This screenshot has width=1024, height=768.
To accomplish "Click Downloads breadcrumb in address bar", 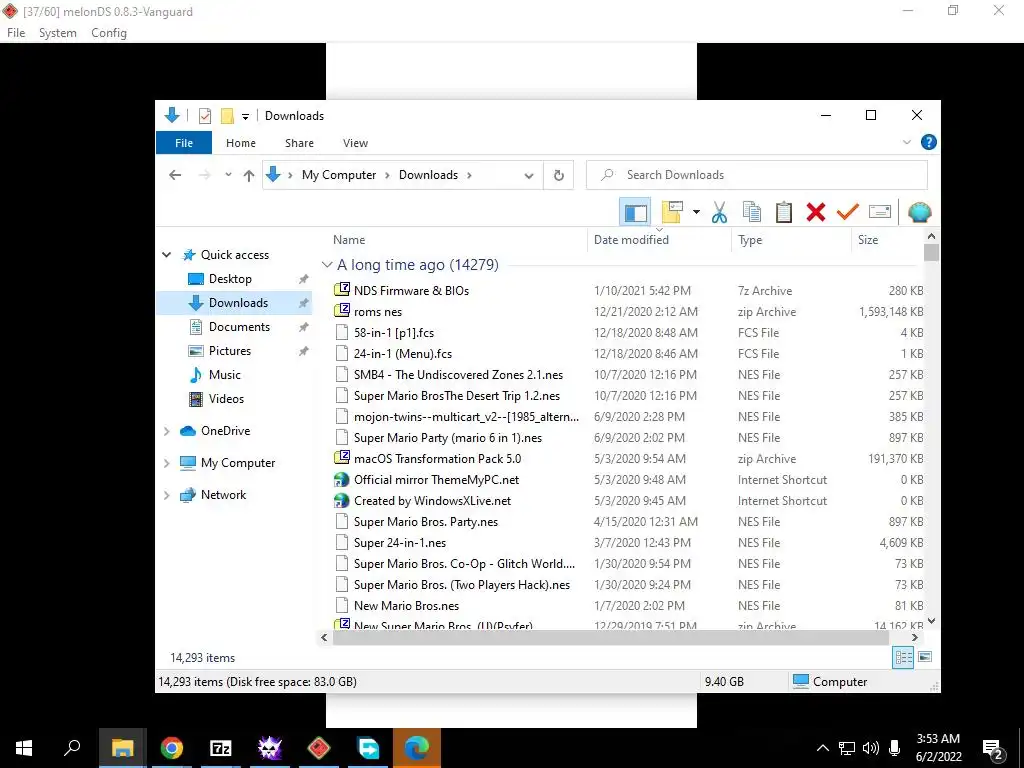I will pos(428,175).
